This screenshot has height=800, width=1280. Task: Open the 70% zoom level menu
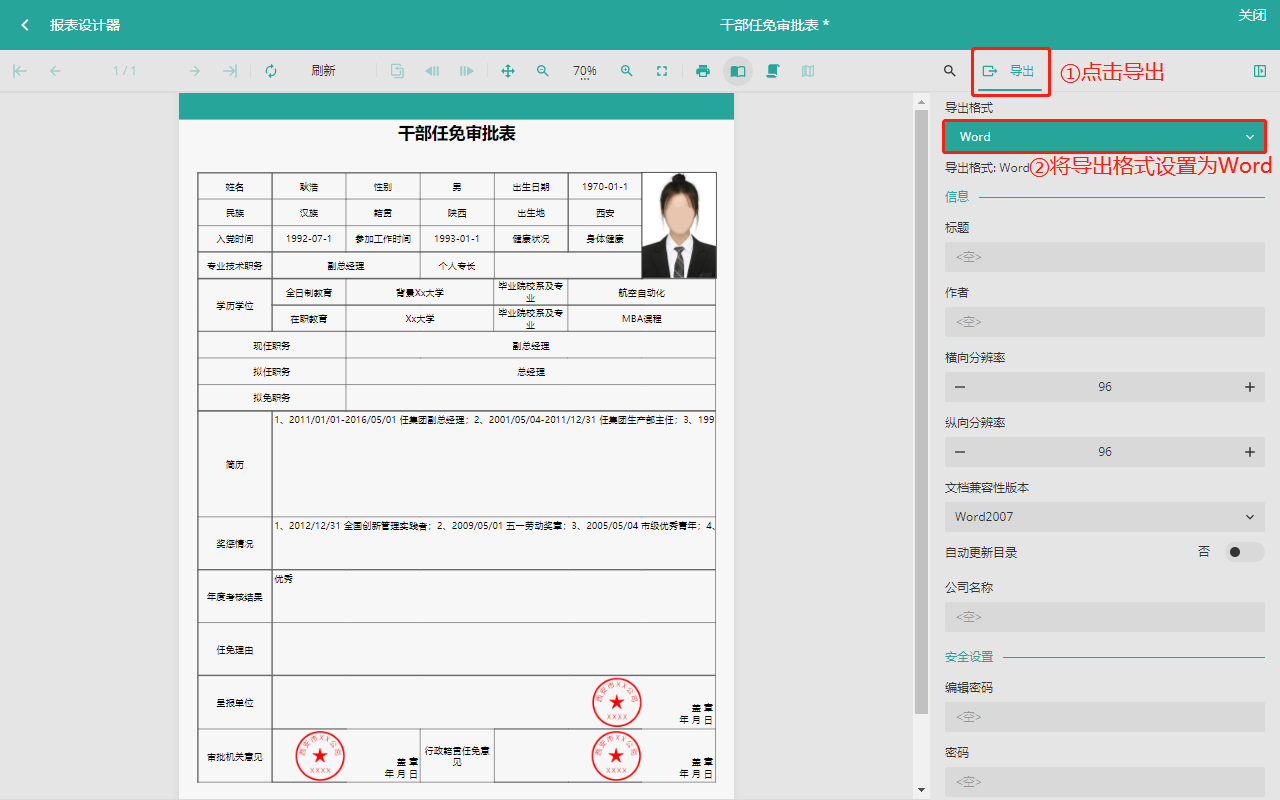click(x=585, y=71)
